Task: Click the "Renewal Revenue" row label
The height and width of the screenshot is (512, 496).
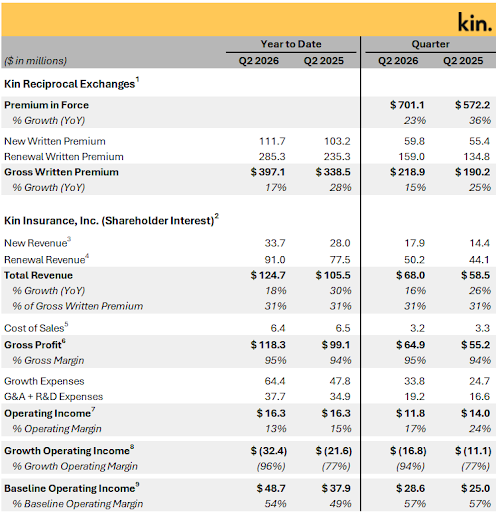Action: pyautogui.click(x=46, y=259)
